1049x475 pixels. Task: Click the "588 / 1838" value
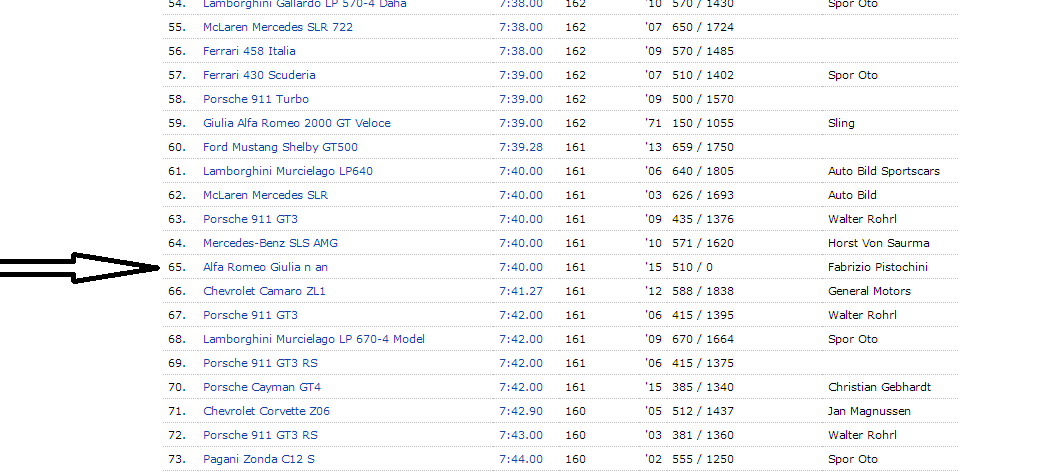pyautogui.click(x=702, y=292)
